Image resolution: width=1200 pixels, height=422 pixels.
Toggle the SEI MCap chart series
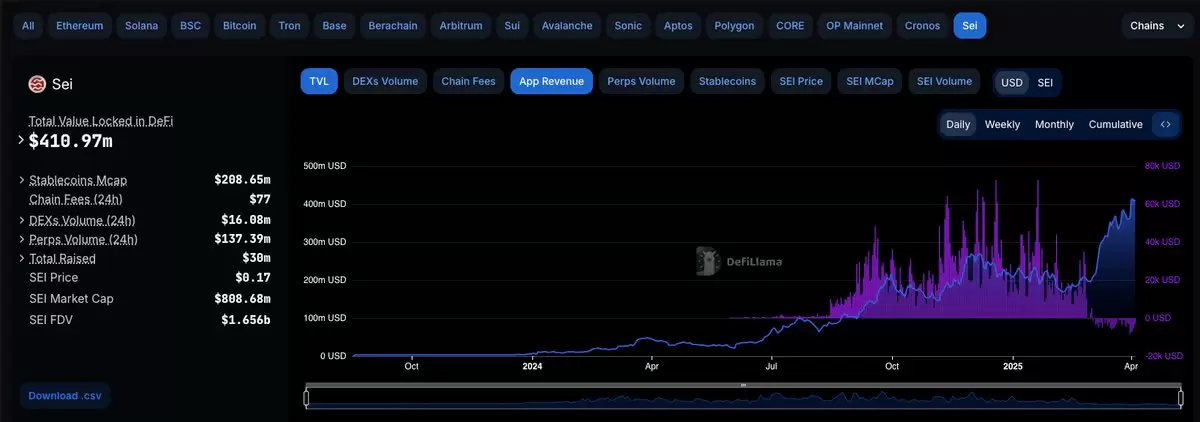pos(869,81)
